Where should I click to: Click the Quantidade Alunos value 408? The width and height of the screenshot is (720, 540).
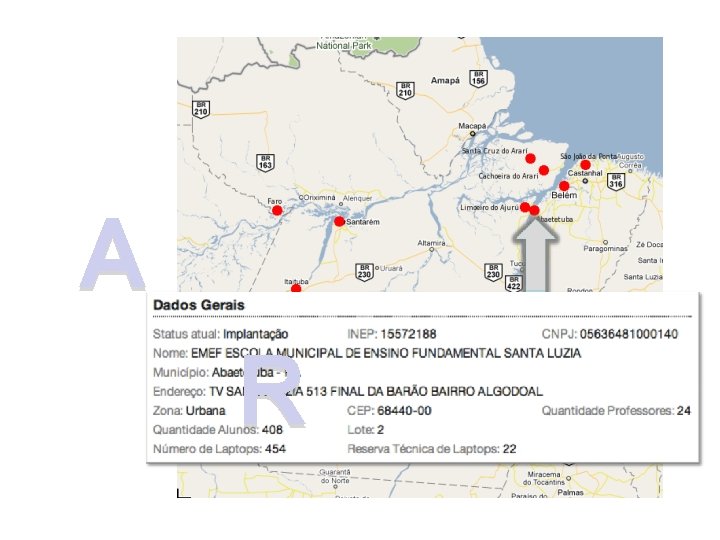pyautogui.click(x=272, y=430)
